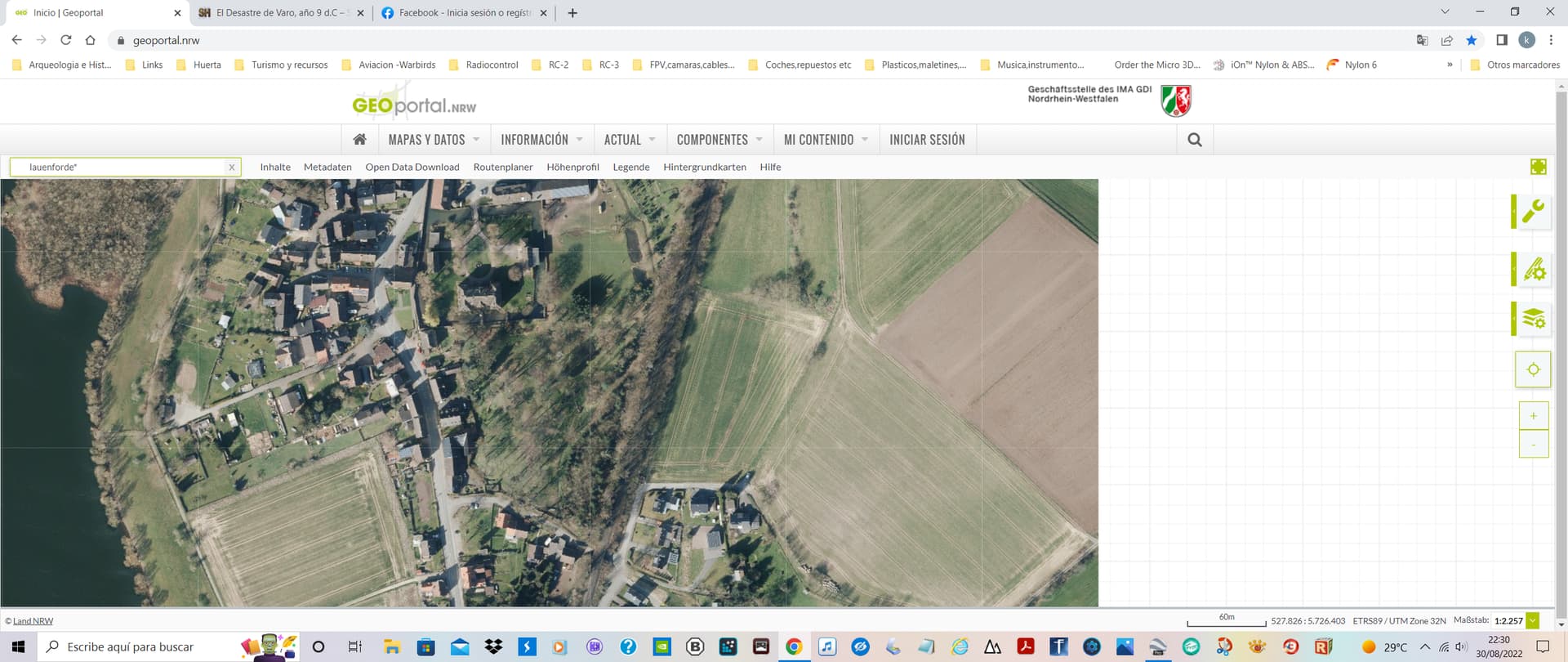Zoom out the map with minus button
The image size is (1568, 662).
(x=1533, y=445)
